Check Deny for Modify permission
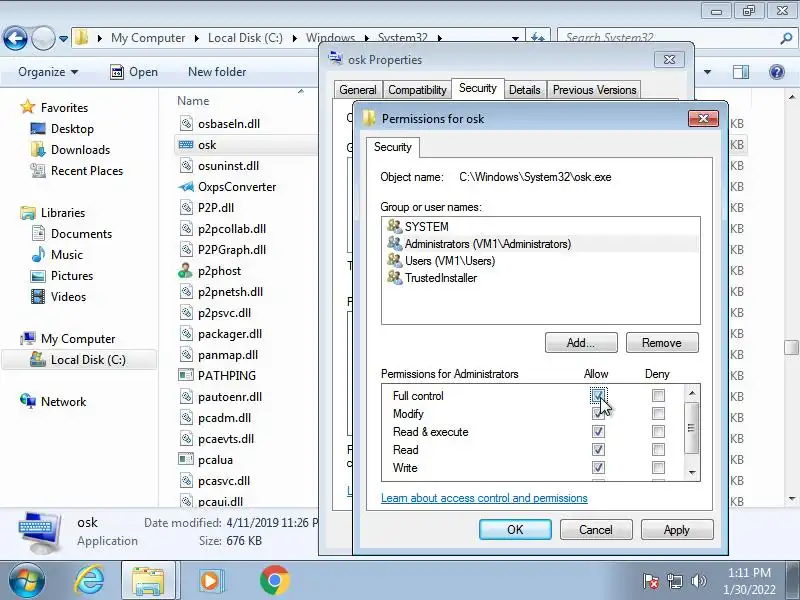800x600 pixels. click(x=658, y=413)
